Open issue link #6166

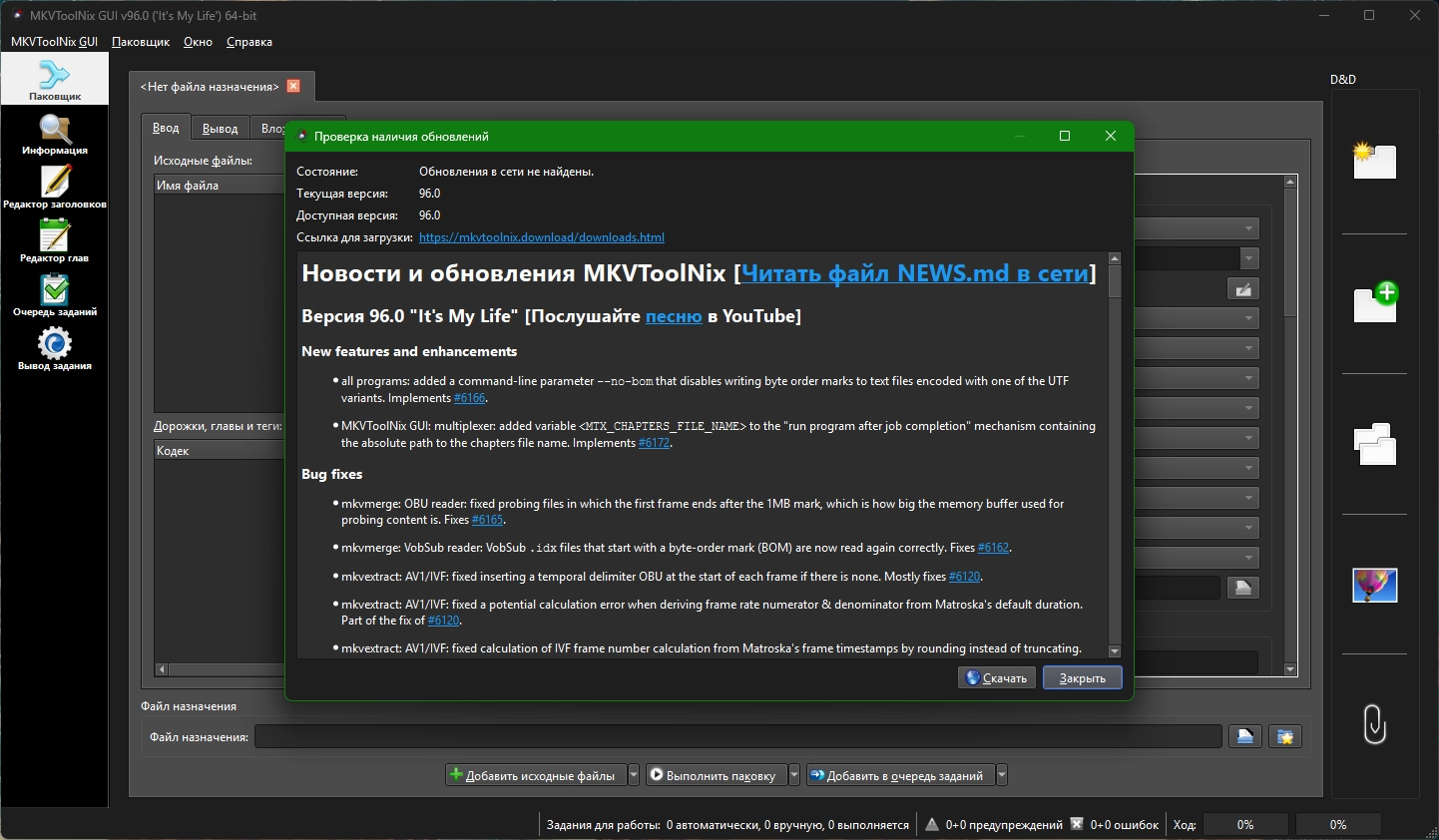pos(469,398)
